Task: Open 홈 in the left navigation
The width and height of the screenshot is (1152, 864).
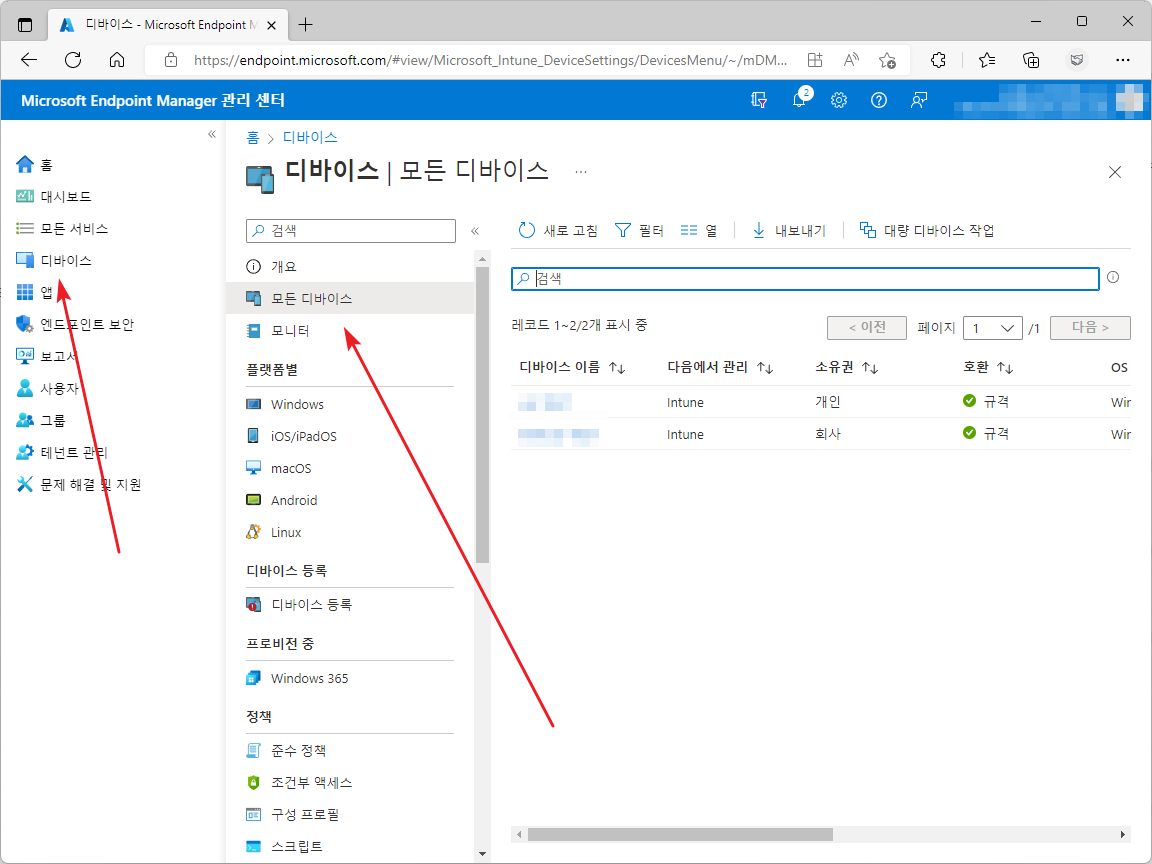Action: coord(35,165)
